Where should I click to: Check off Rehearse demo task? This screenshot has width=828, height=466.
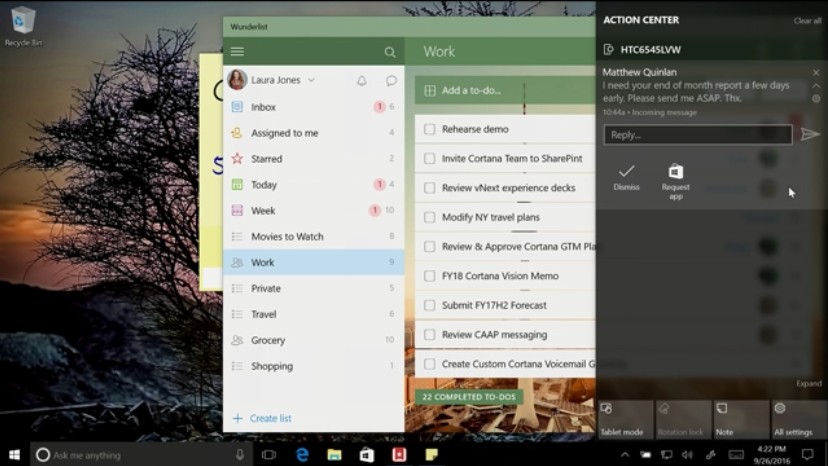[430, 129]
